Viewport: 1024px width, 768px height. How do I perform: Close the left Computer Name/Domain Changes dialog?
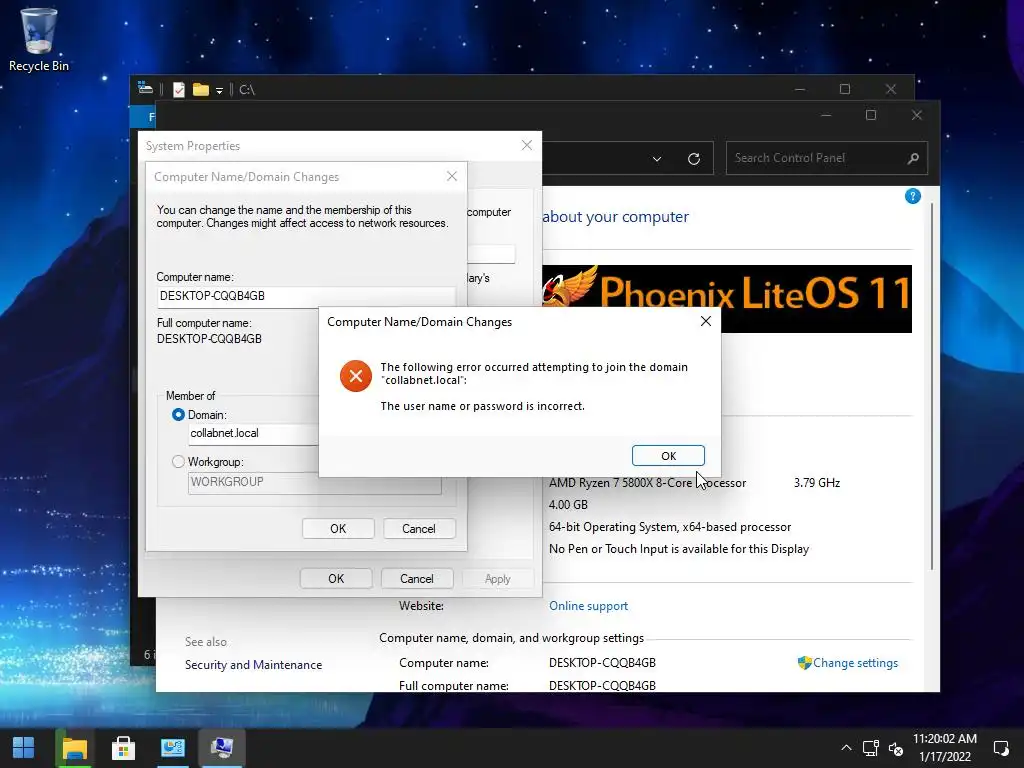[451, 176]
